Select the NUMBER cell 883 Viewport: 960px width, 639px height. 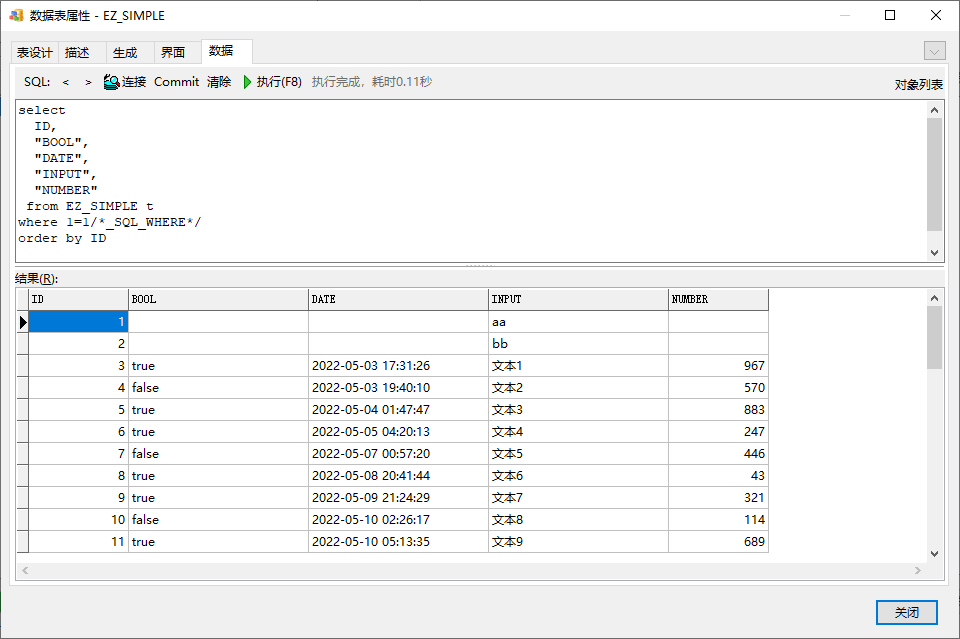[718, 410]
